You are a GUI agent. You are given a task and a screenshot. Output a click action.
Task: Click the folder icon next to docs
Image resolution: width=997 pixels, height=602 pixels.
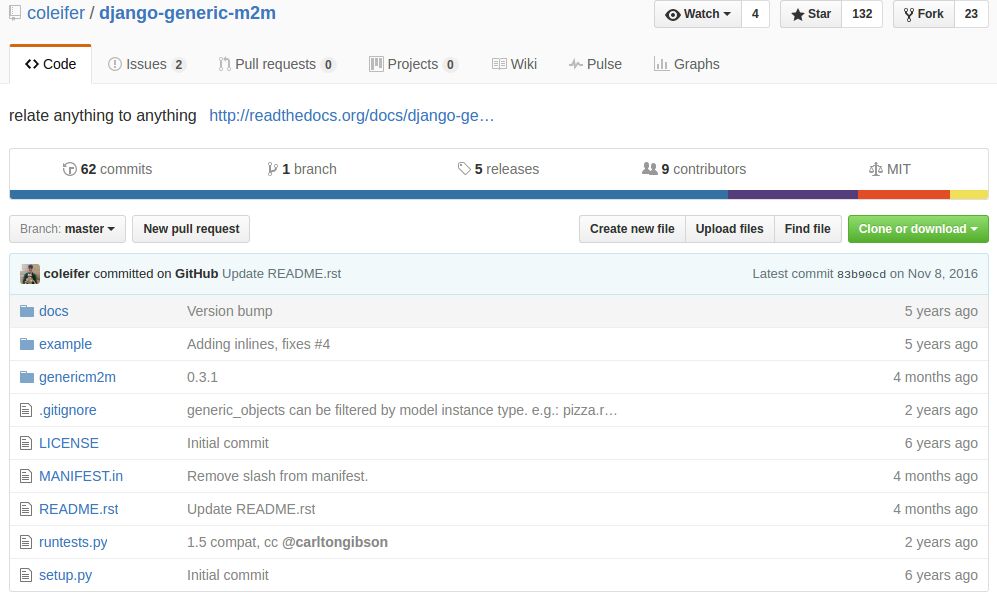[x=27, y=311]
